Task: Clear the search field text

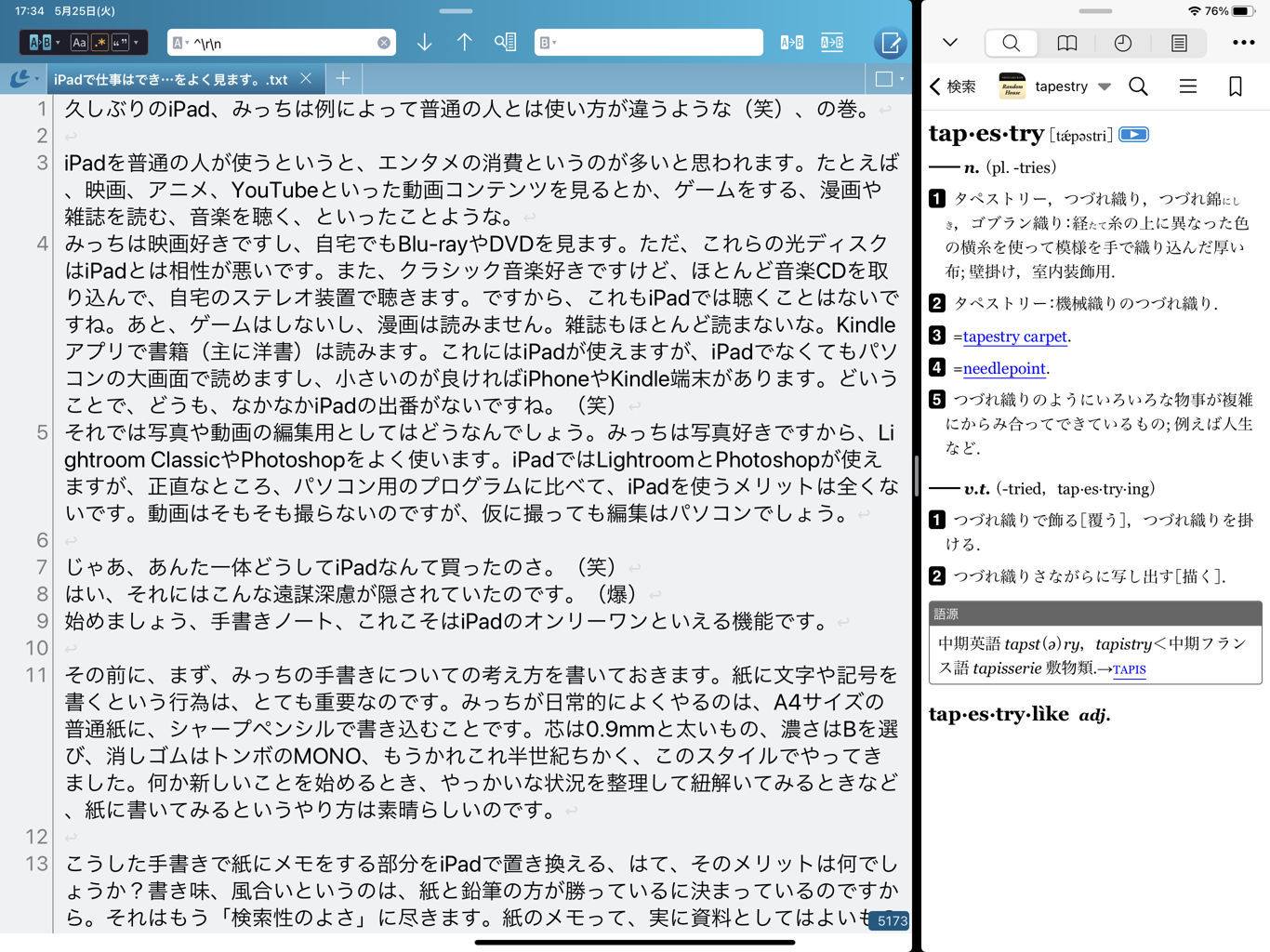Action: click(383, 43)
